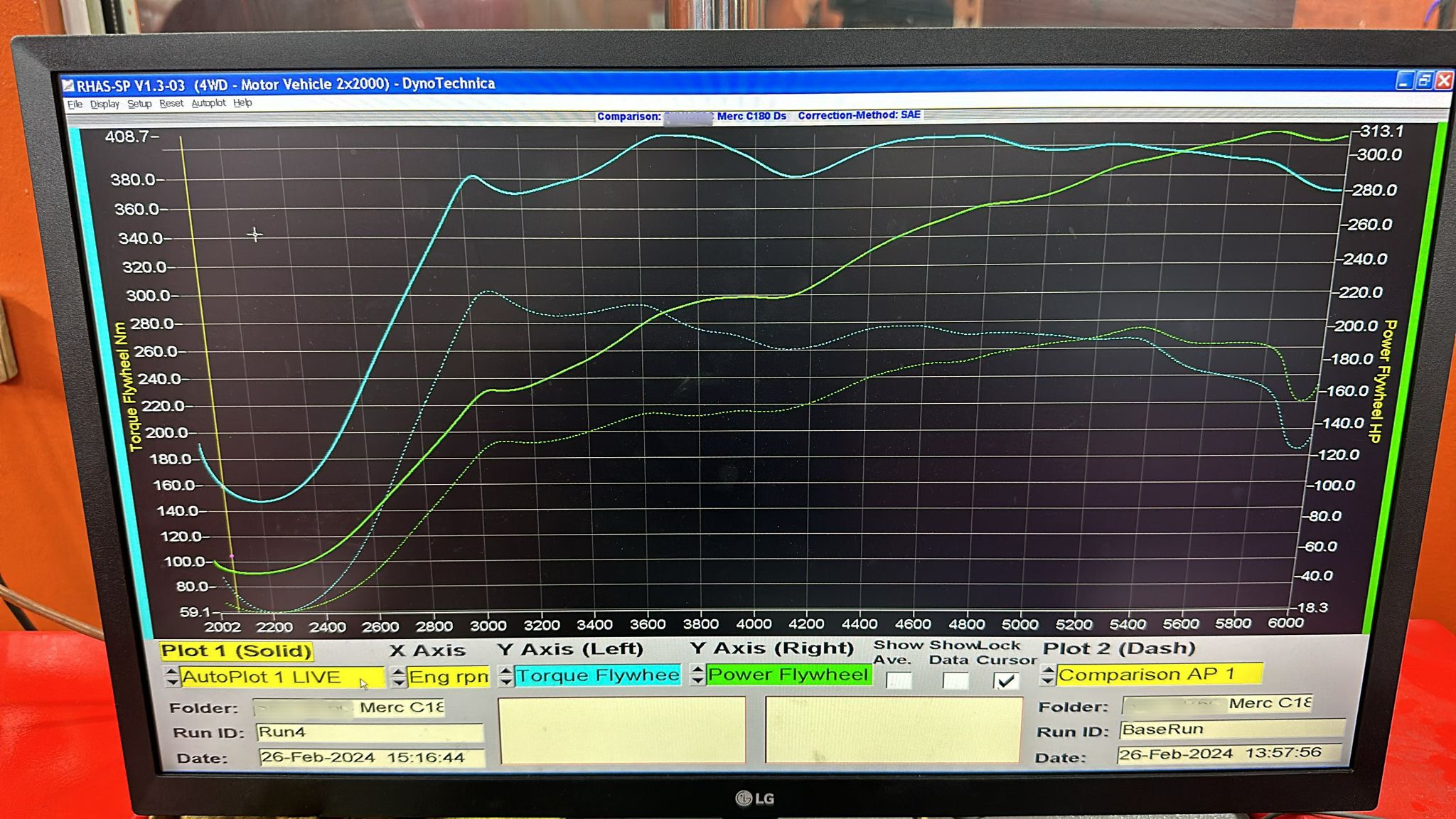Toggle the Show Ave. checkbox
This screenshot has height=819, width=1456.
(x=899, y=680)
